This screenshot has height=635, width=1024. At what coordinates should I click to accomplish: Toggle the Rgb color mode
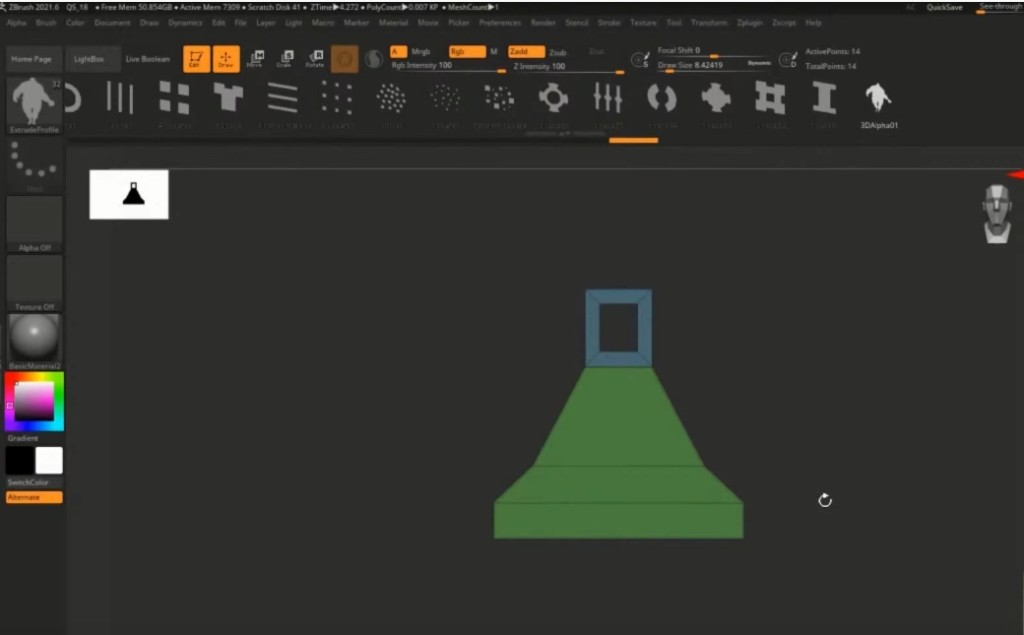pyautogui.click(x=466, y=51)
